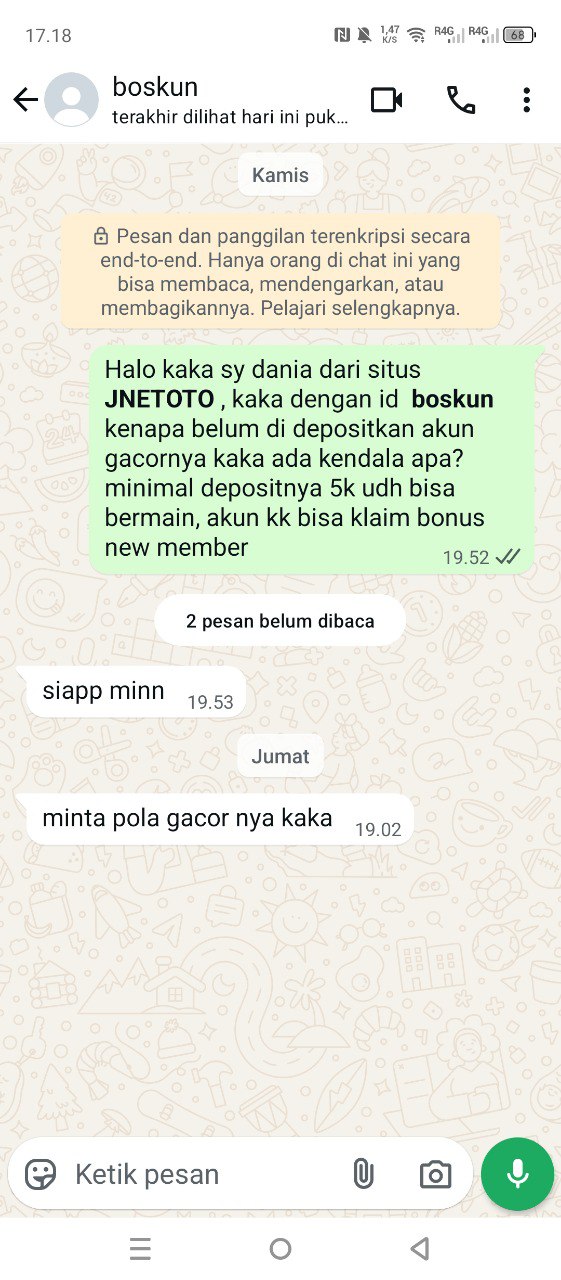Open the camera from message bar
Screen dimensions: 561x1280
tap(435, 1174)
